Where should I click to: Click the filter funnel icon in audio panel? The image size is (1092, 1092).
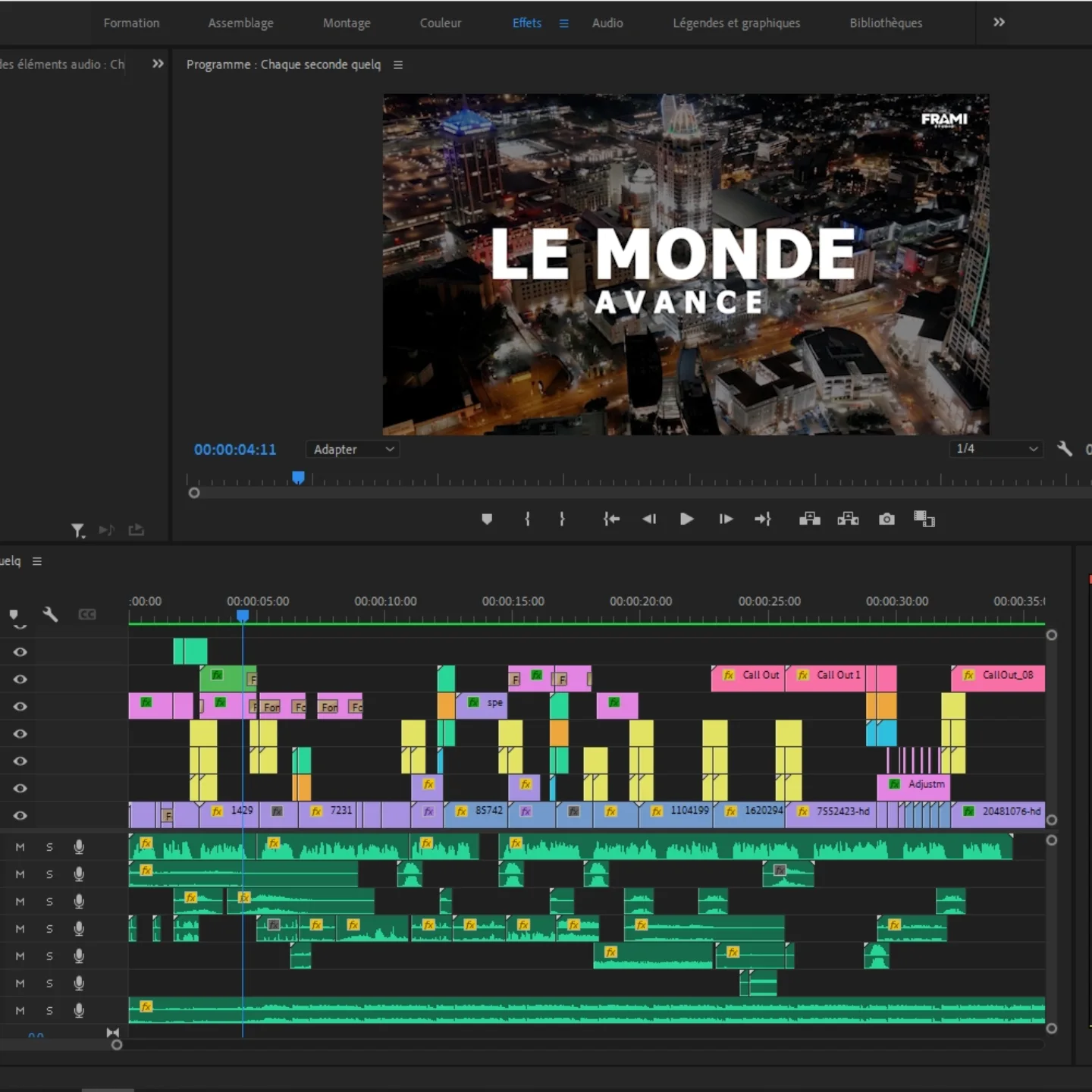pyautogui.click(x=78, y=530)
